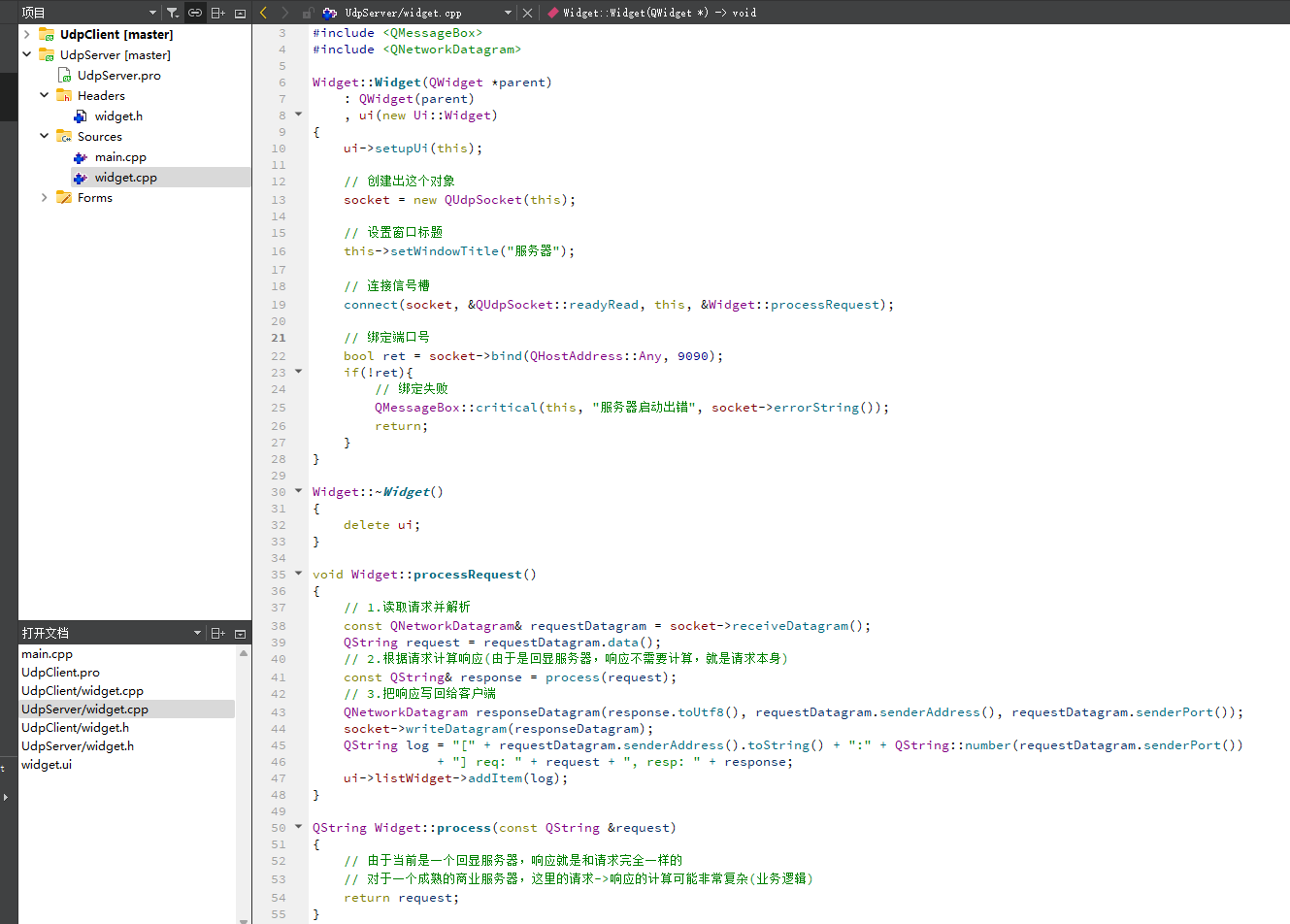
Task: Click the main.cpp file icon in tree
Action: click(x=81, y=157)
